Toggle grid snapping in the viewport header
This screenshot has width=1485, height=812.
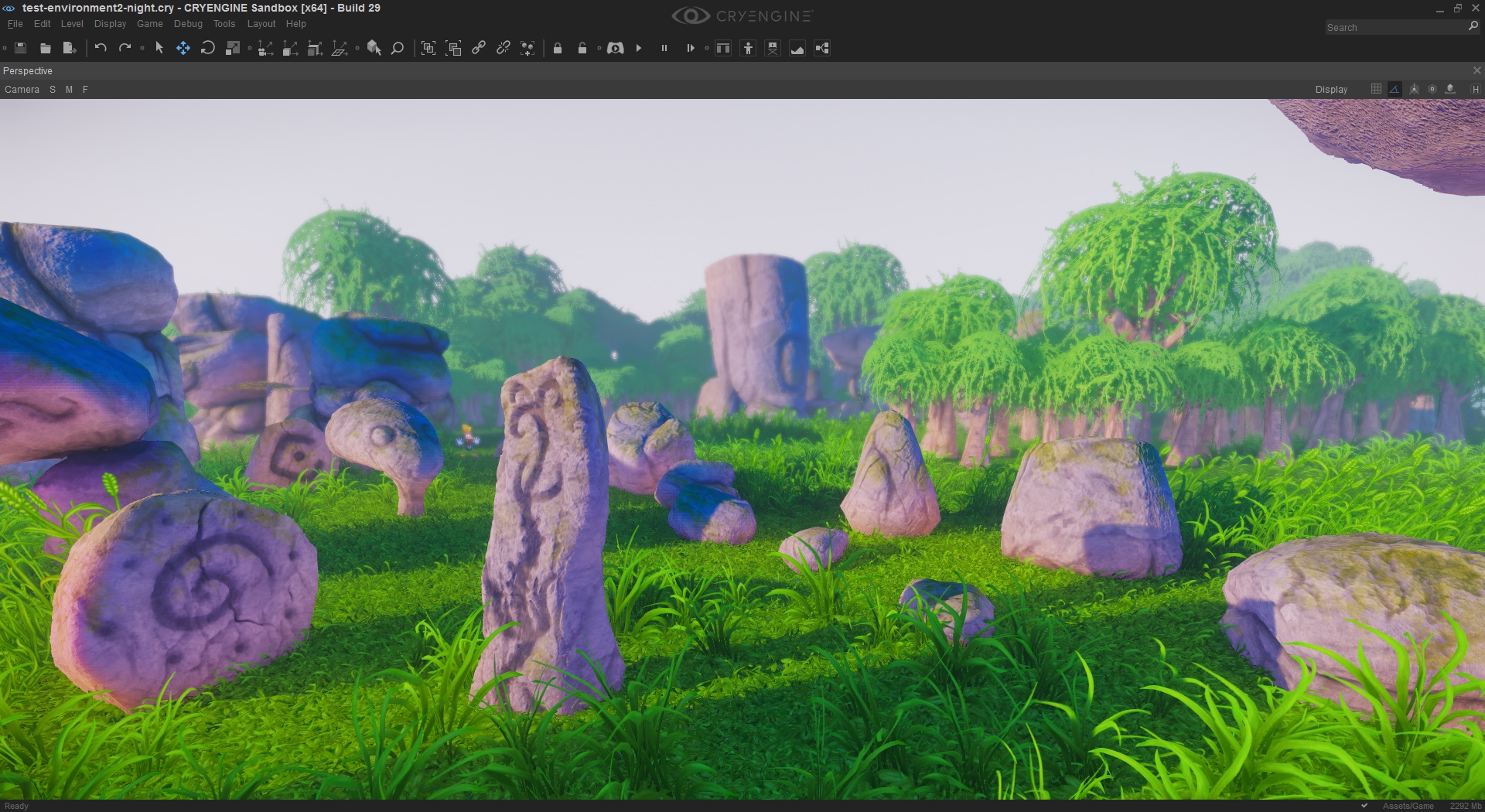click(x=1376, y=89)
